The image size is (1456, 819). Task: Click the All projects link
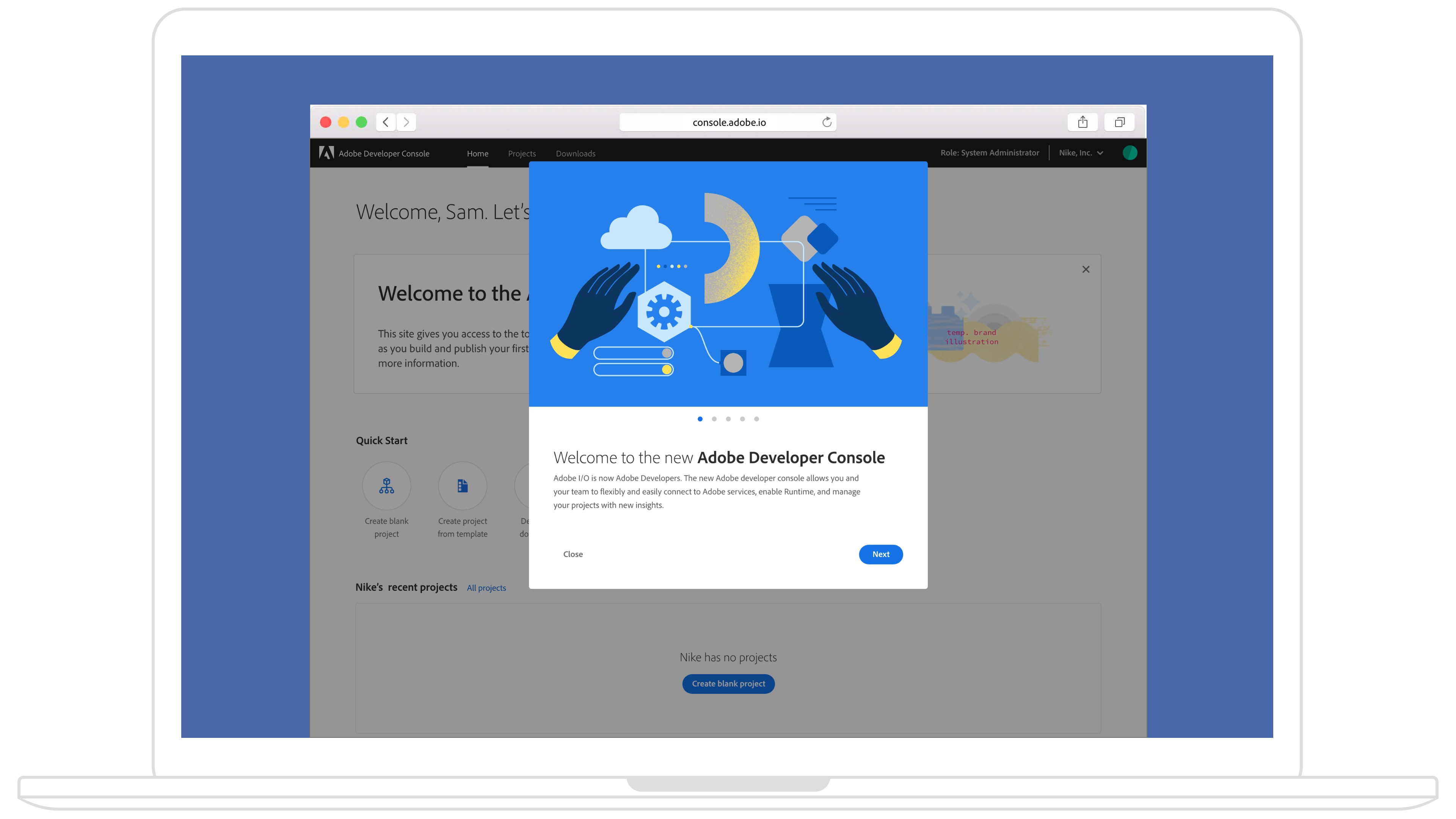[x=486, y=587]
